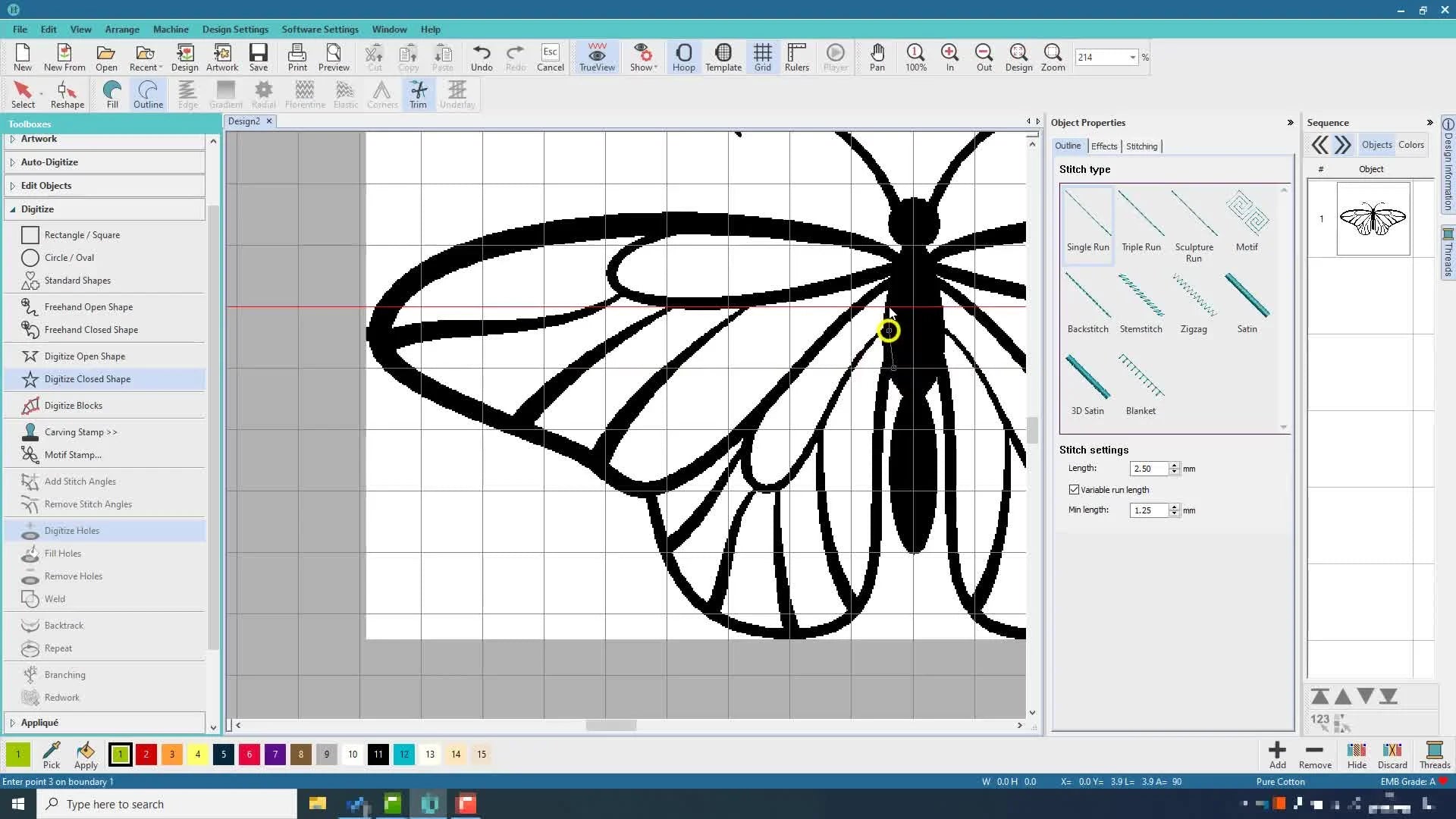Activate the Digitize Holes tool
Image resolution: width=1456 pixels, height=819 pixels.
(x=72, y=530)
